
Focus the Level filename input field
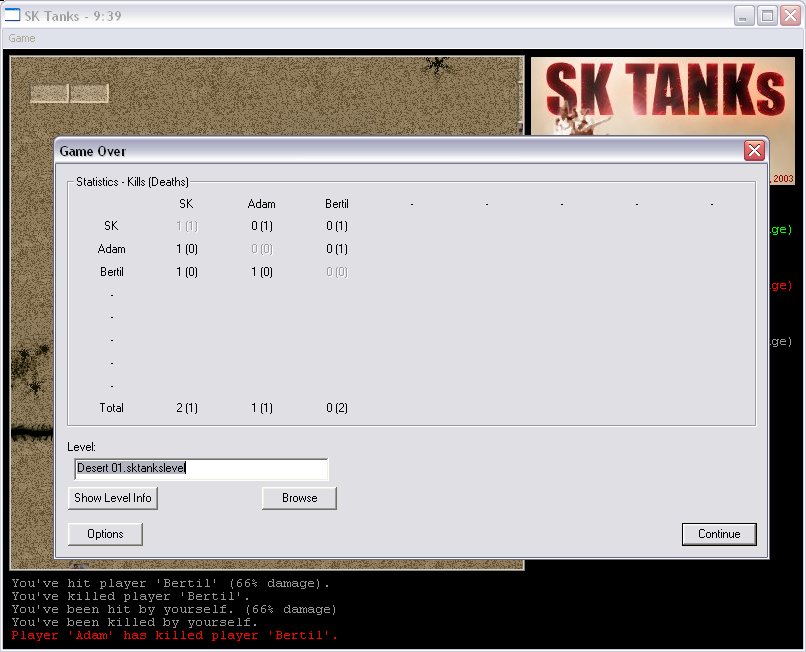pyautogui.click(x=201, y=469)
